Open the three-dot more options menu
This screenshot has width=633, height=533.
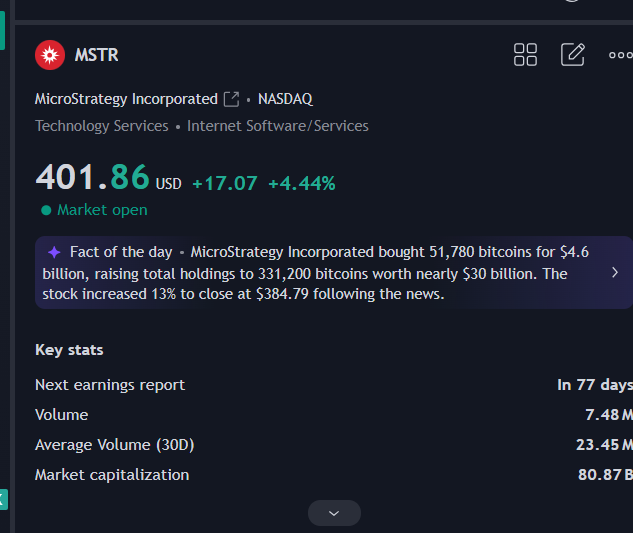tap(620, 55)
